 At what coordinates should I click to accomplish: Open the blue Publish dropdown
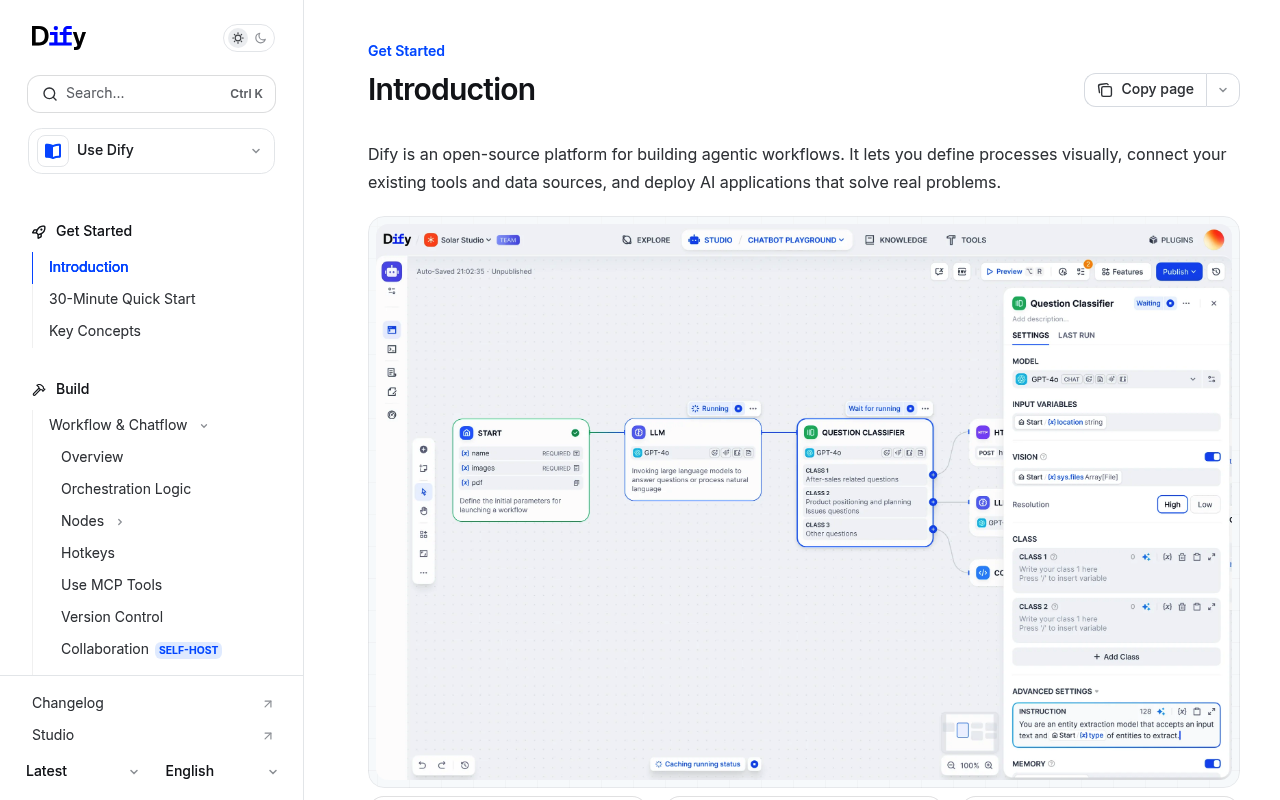tap(1179, 271)
